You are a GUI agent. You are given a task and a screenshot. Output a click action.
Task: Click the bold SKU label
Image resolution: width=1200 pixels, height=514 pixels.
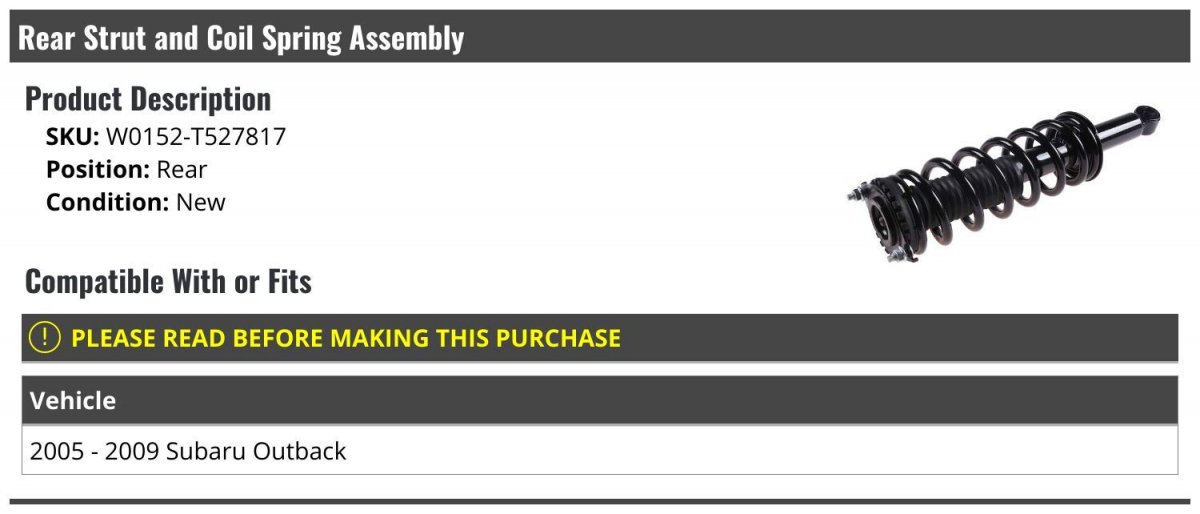(73, 137)
